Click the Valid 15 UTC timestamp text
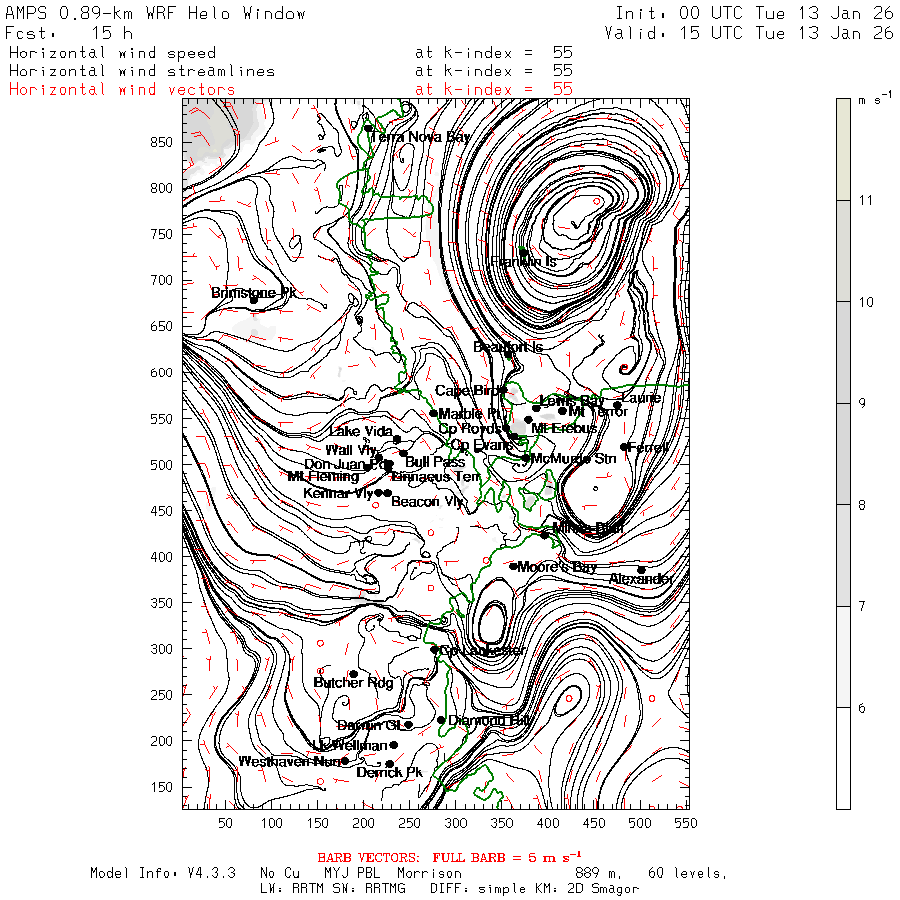Screen dimensions: 900x900 pyautogui.click(x=749, y=33)
